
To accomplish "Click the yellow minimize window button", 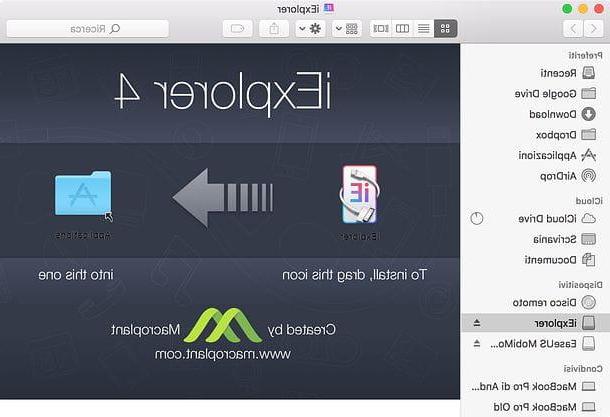I will click(583, 9).
